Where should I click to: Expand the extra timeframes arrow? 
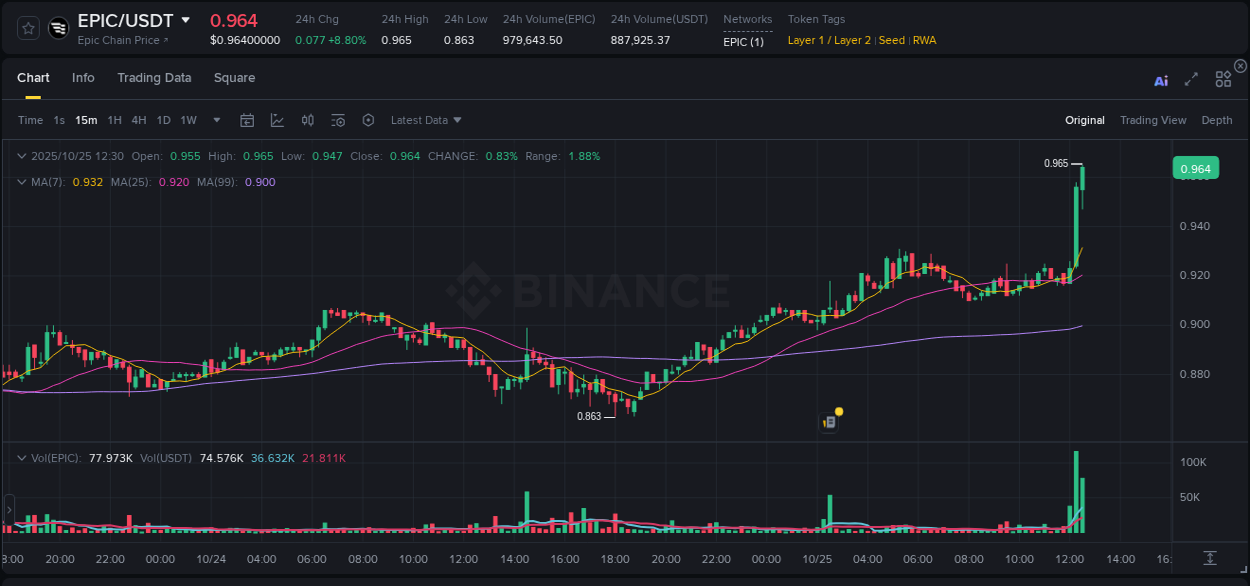216,120
